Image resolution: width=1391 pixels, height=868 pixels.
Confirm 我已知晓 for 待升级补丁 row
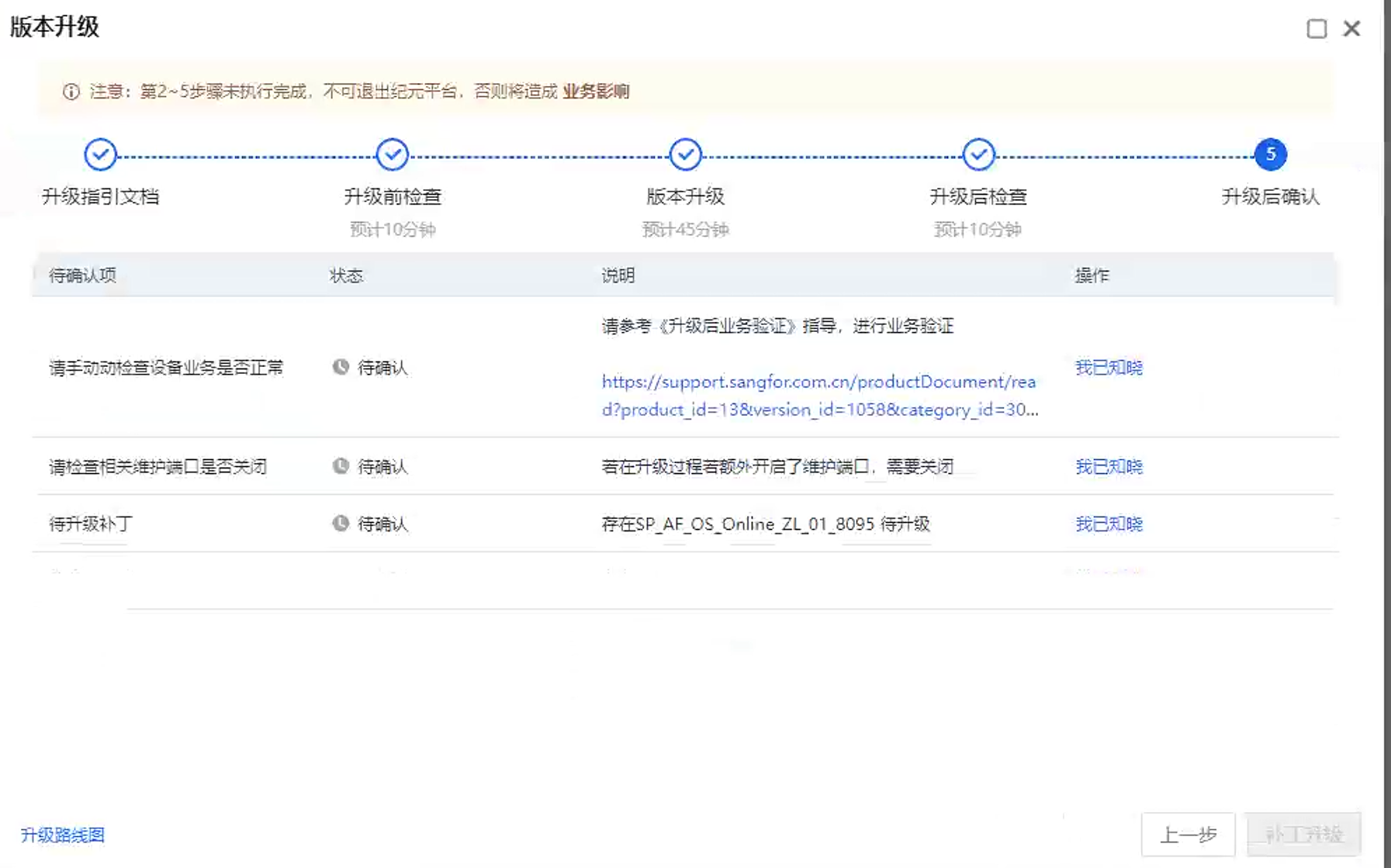pyautogui.click(x=1109, y=524)
